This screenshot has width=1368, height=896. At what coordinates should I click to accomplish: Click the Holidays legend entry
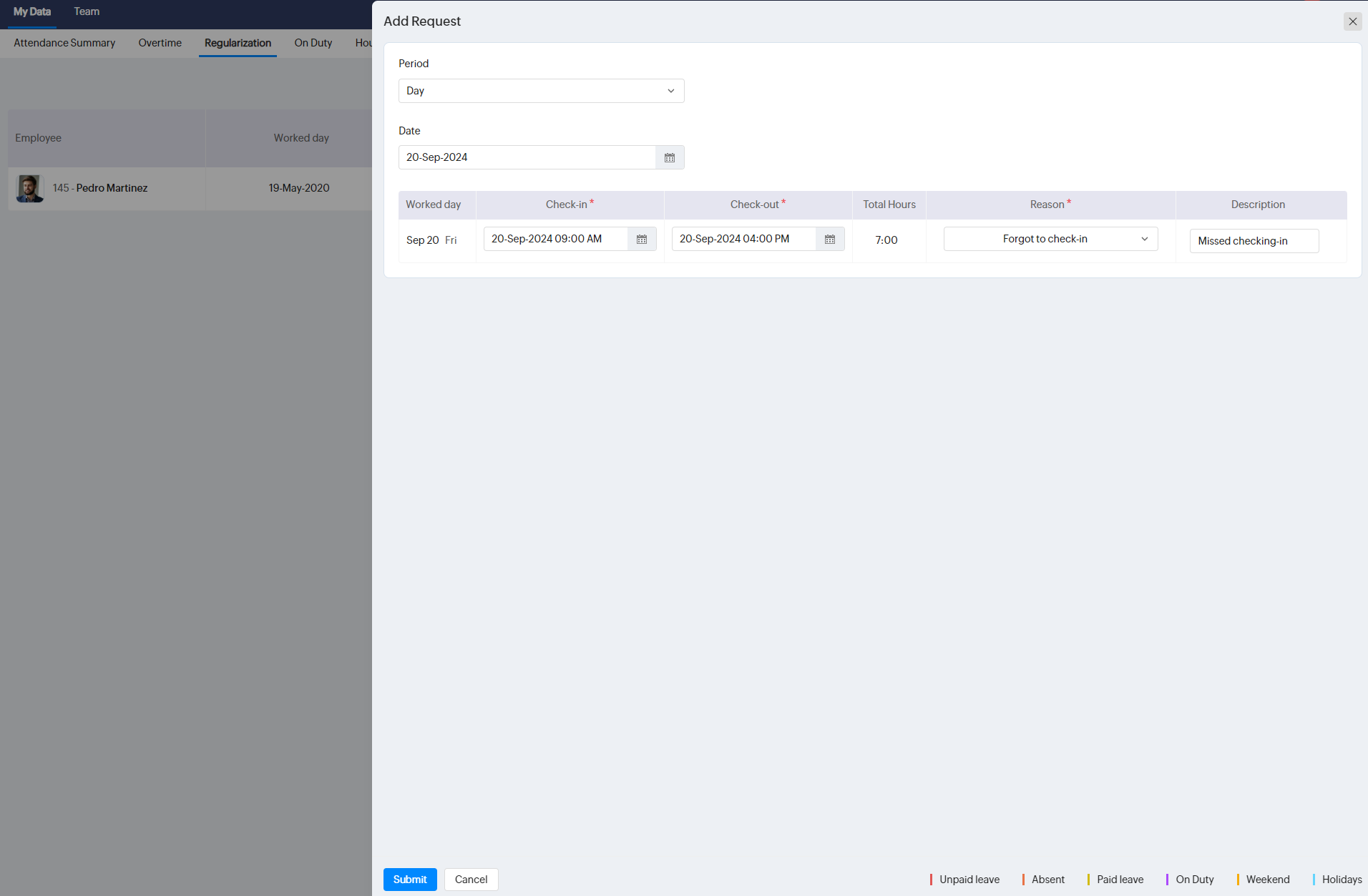point(1337,880)
